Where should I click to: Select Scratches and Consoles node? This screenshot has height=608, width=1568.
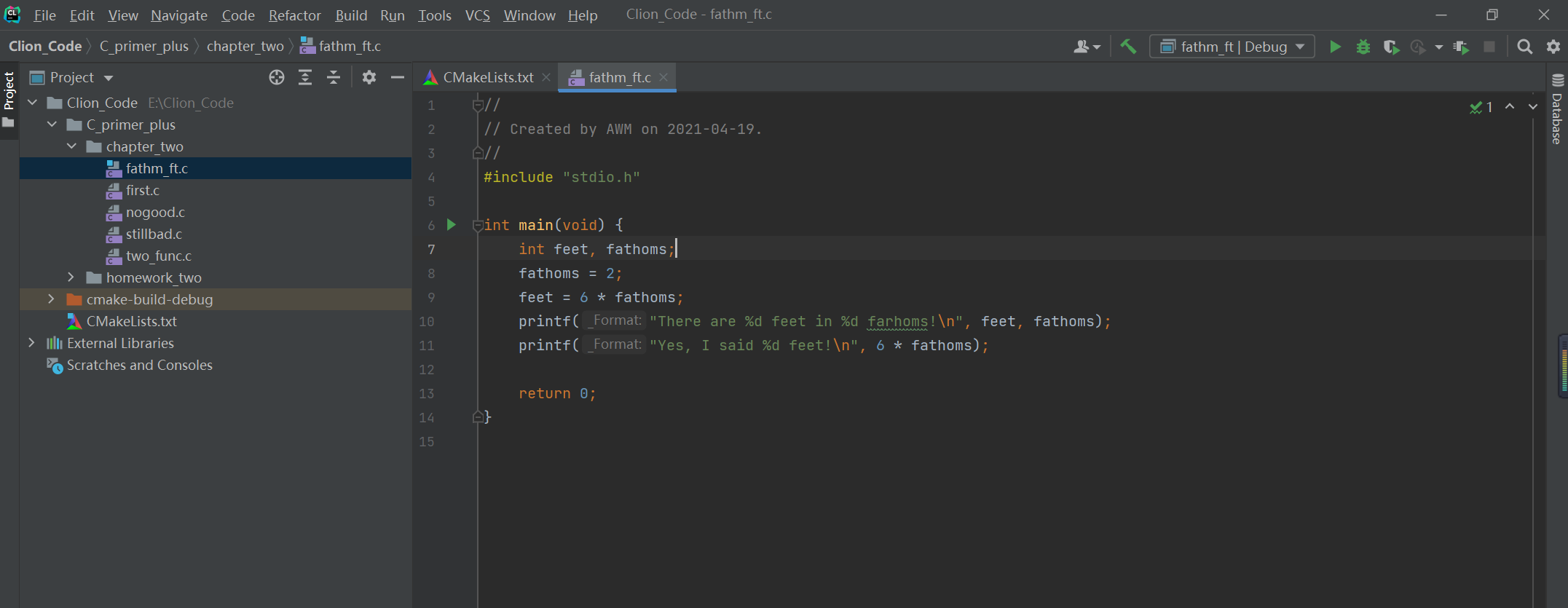139,365
